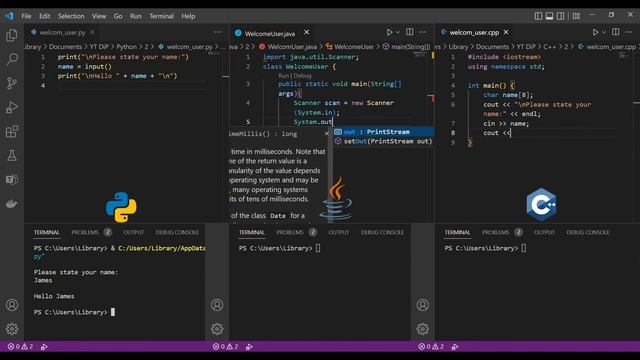Toggle panel layout button
This screenshot has height=360, width=640.
pyautogui.click(x=549, y=16)
